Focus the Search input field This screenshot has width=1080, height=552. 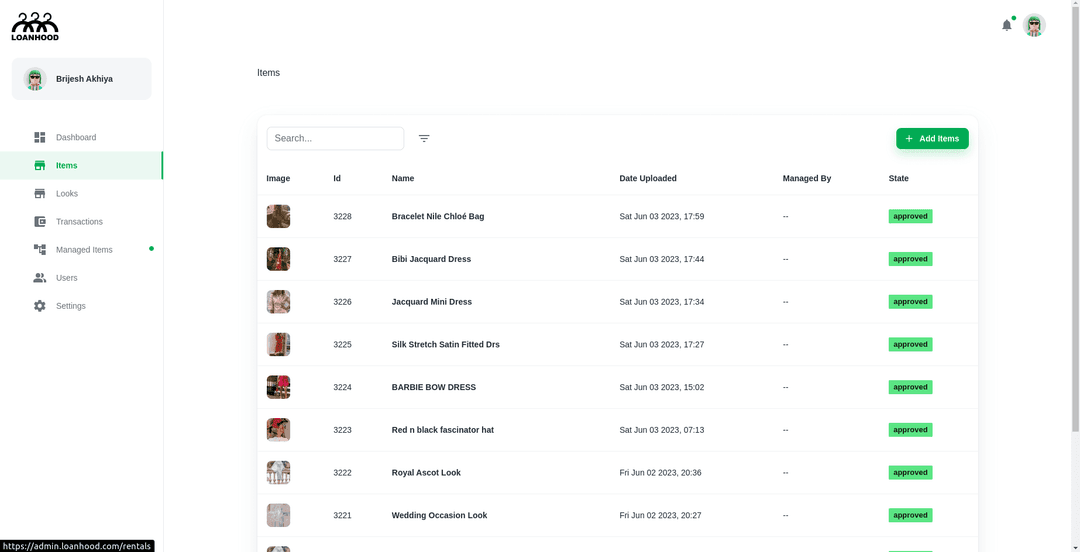pos(335,139)
